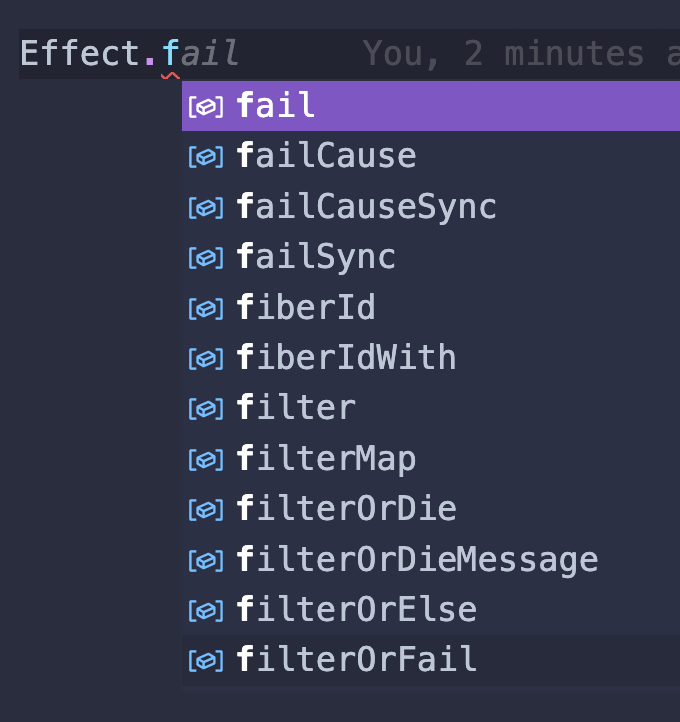Choose the fiberId completion item
680x722 pixels.
pos(306,308)
